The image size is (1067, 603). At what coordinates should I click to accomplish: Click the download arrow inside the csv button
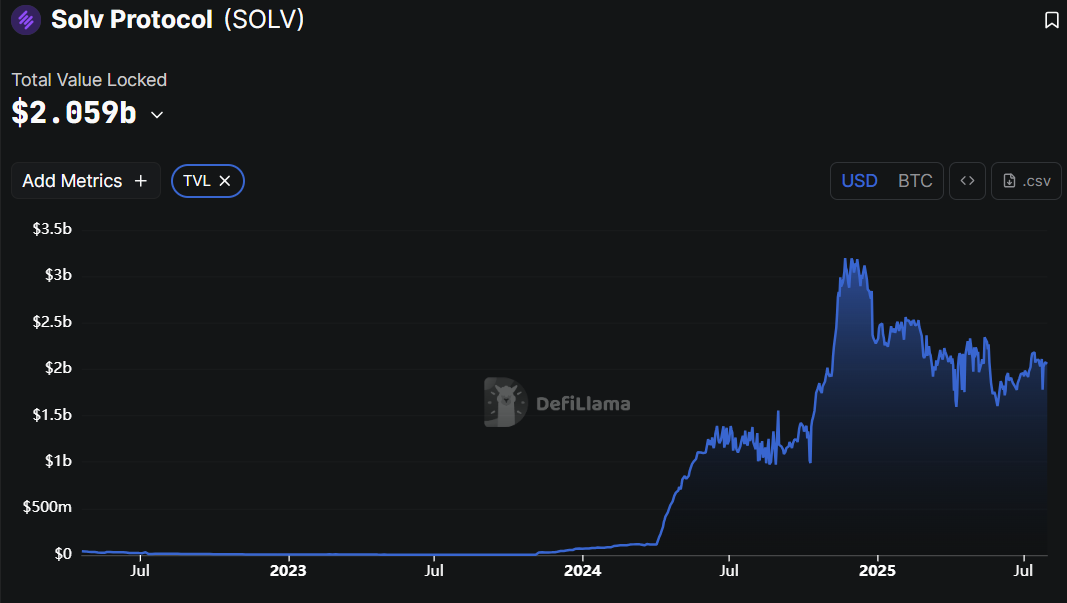[1009, 181]
